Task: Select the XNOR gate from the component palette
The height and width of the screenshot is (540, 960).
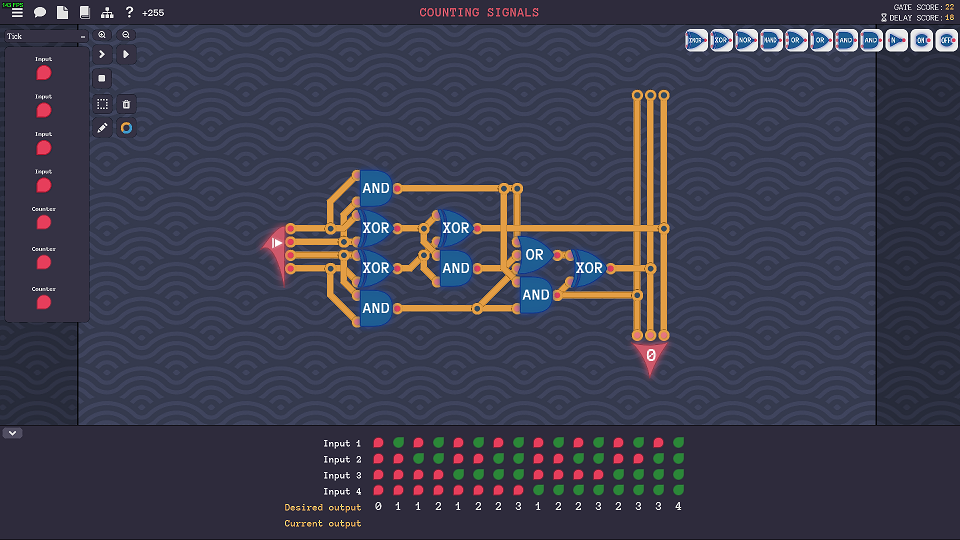Action: coord(696,41)
